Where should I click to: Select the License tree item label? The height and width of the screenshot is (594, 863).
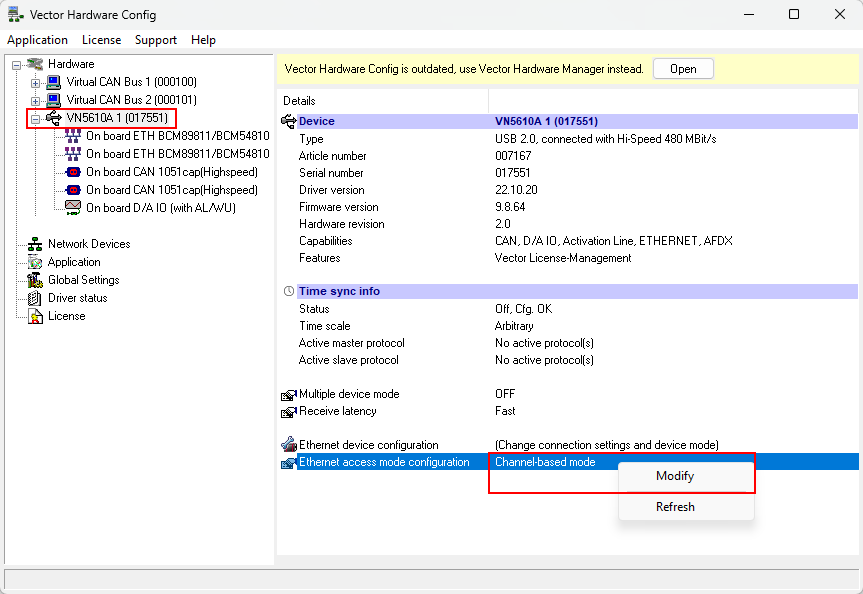point(67,316)
